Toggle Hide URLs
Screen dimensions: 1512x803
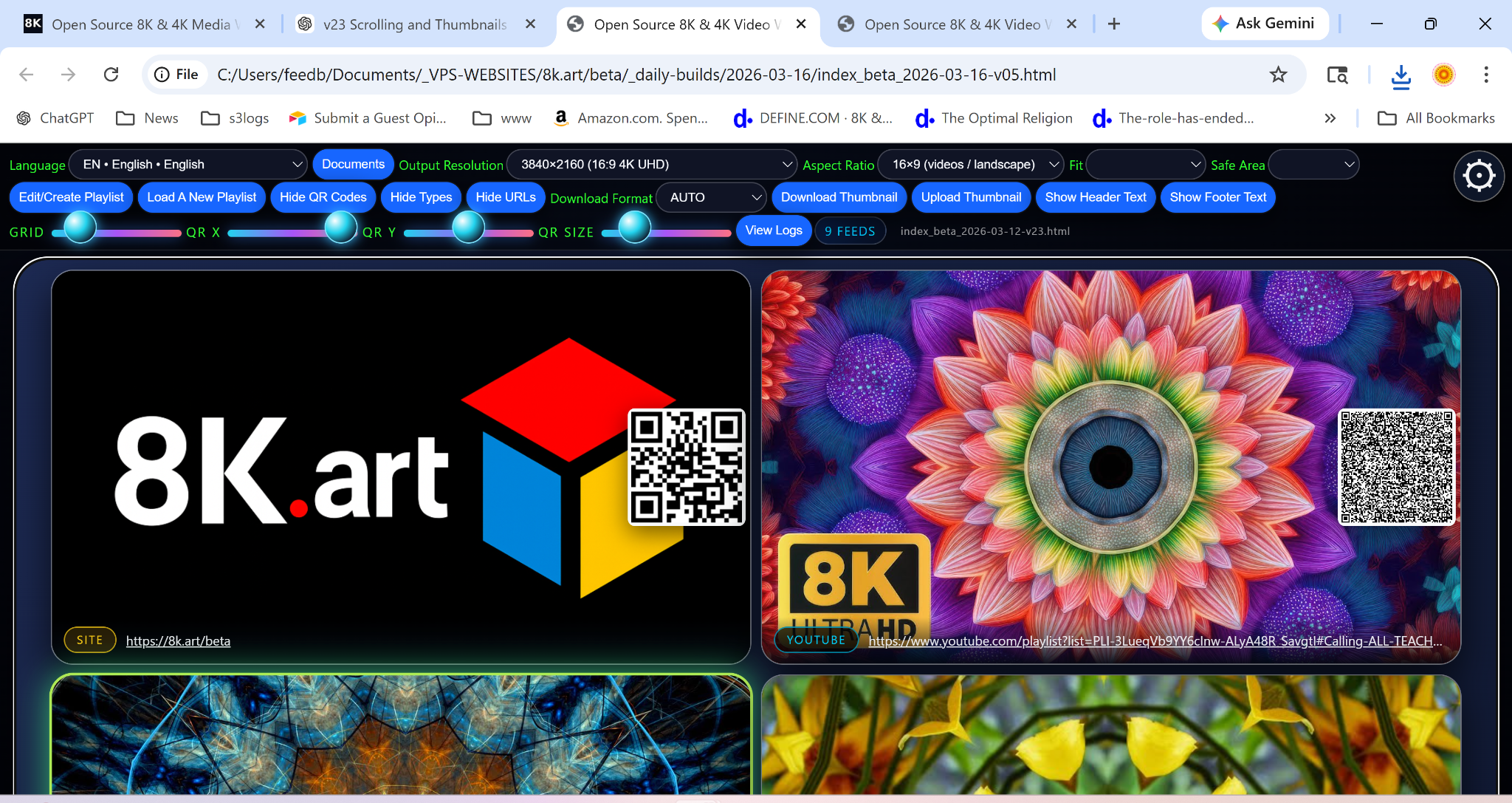(506, 197)
